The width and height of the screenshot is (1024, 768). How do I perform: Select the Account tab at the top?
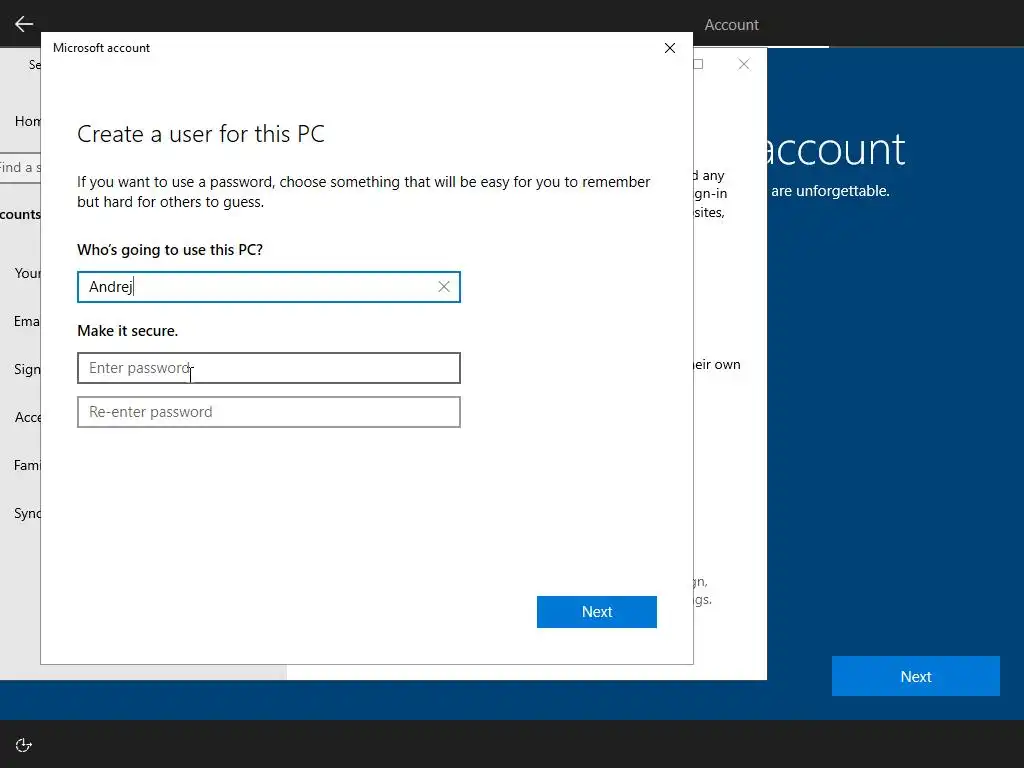coord(731,25)
